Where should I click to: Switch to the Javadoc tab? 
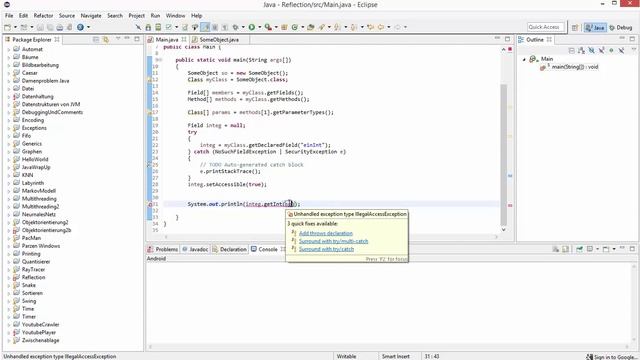196,249
